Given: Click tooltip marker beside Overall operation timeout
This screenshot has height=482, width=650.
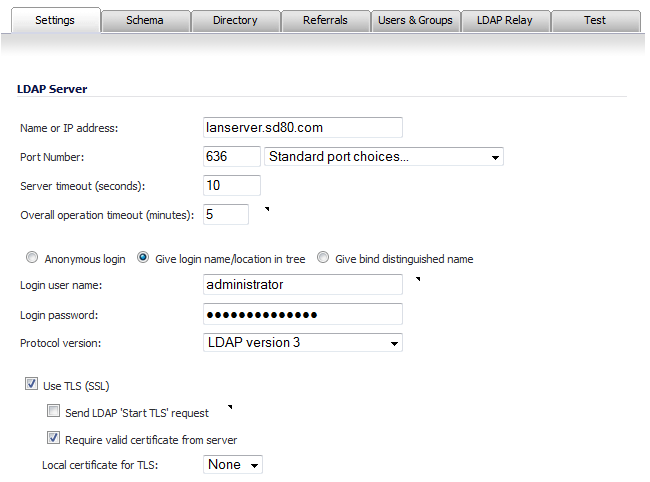Looking at the screenshot, I should [267, 209].
